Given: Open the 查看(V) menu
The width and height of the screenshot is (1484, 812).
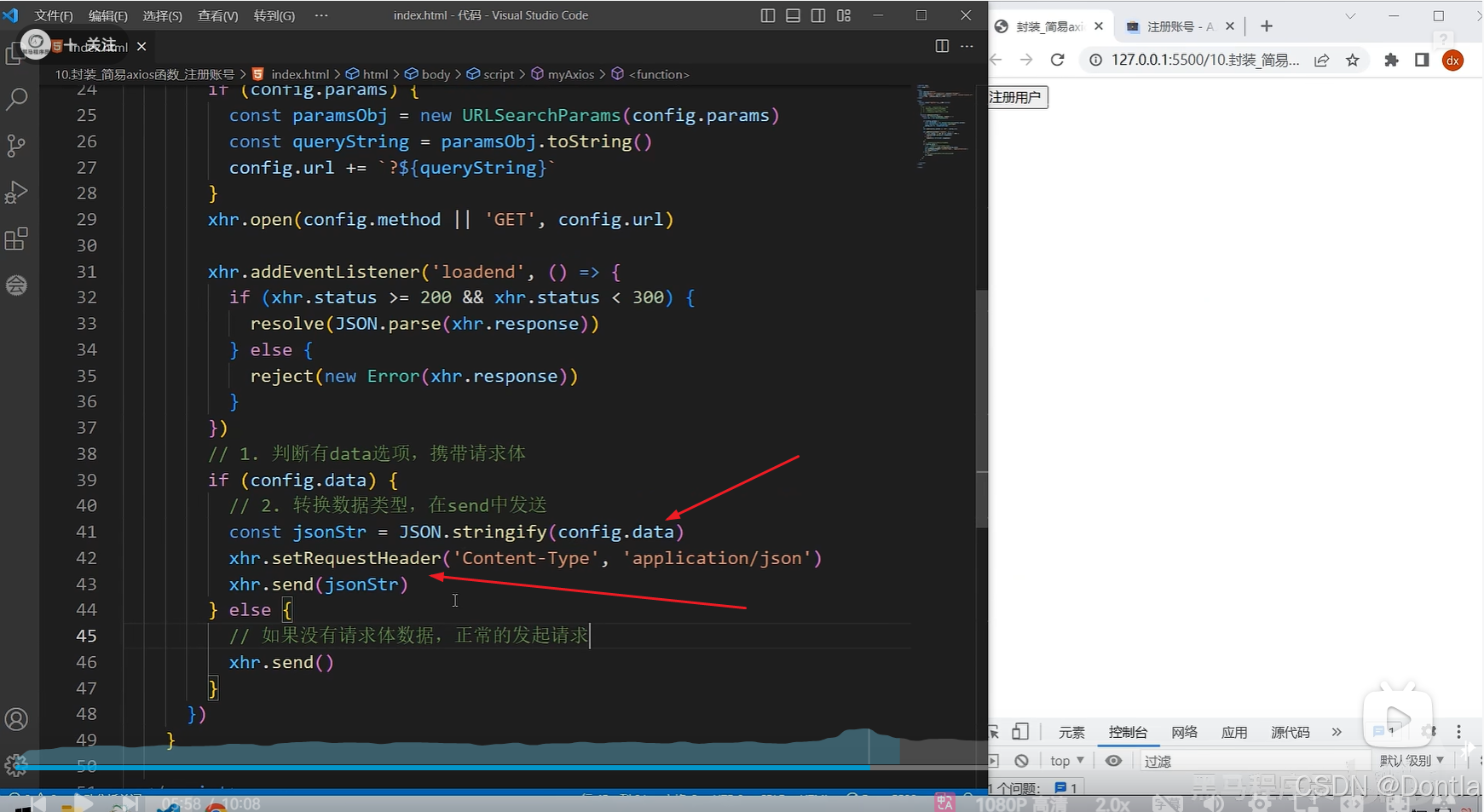Looking at the screenshot, I should (x=218, y=15).
